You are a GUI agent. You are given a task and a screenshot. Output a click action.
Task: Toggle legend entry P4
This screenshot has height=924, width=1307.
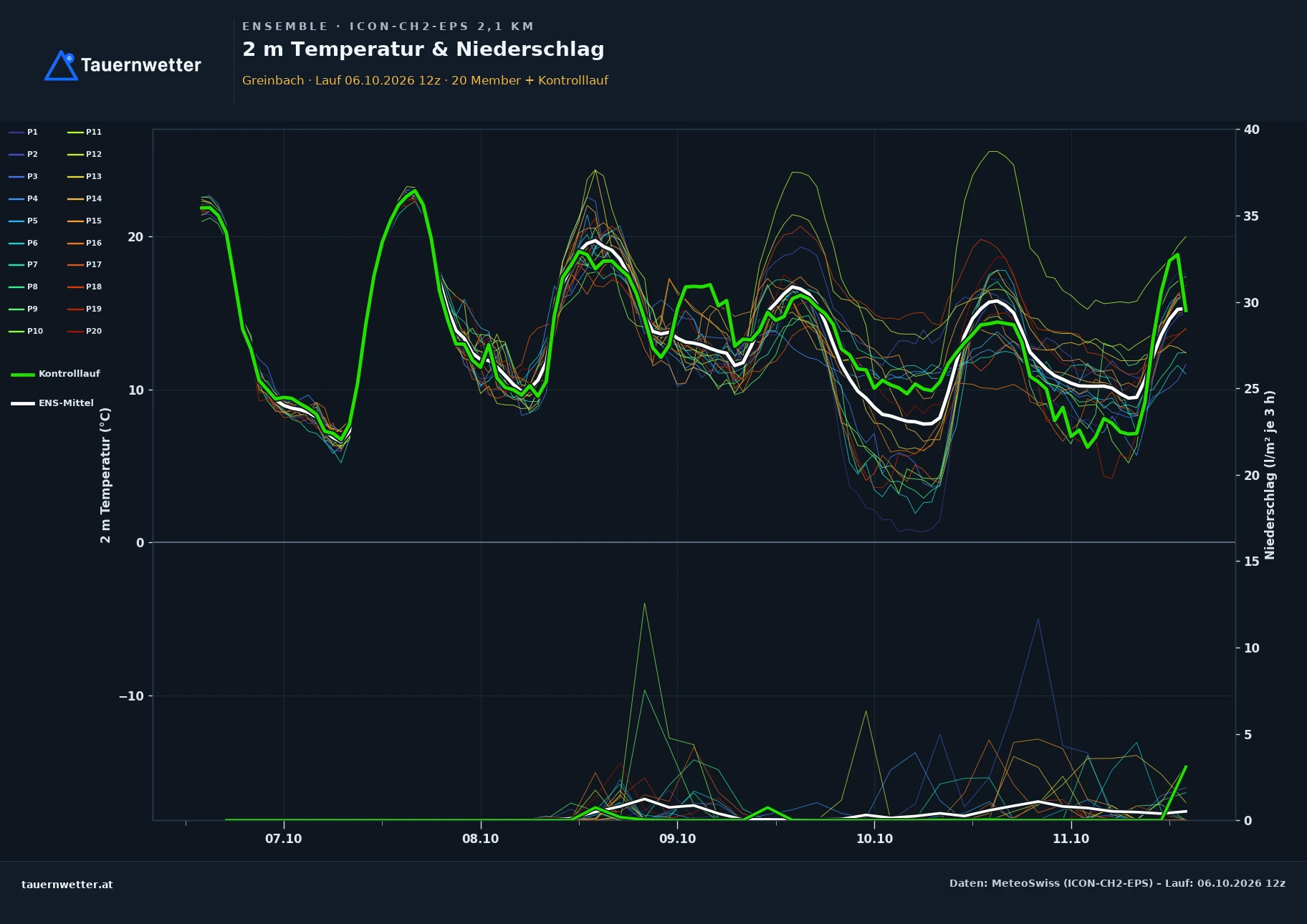click(24, 198)
